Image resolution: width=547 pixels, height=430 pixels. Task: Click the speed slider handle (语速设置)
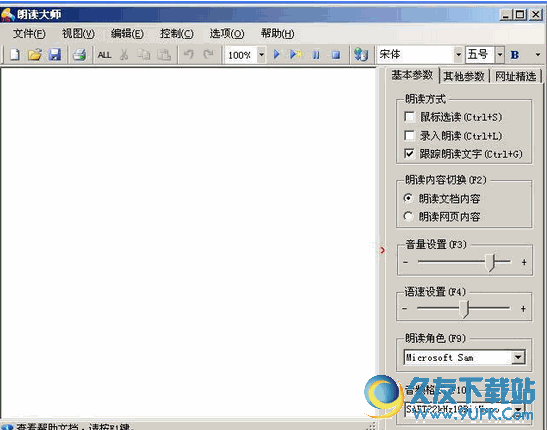tap(464, 309)
